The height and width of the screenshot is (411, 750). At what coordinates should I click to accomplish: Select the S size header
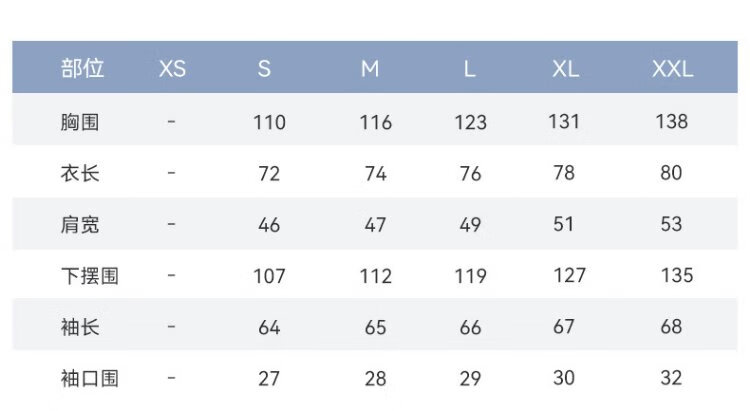pyautogui.click(x=265, y=69)
